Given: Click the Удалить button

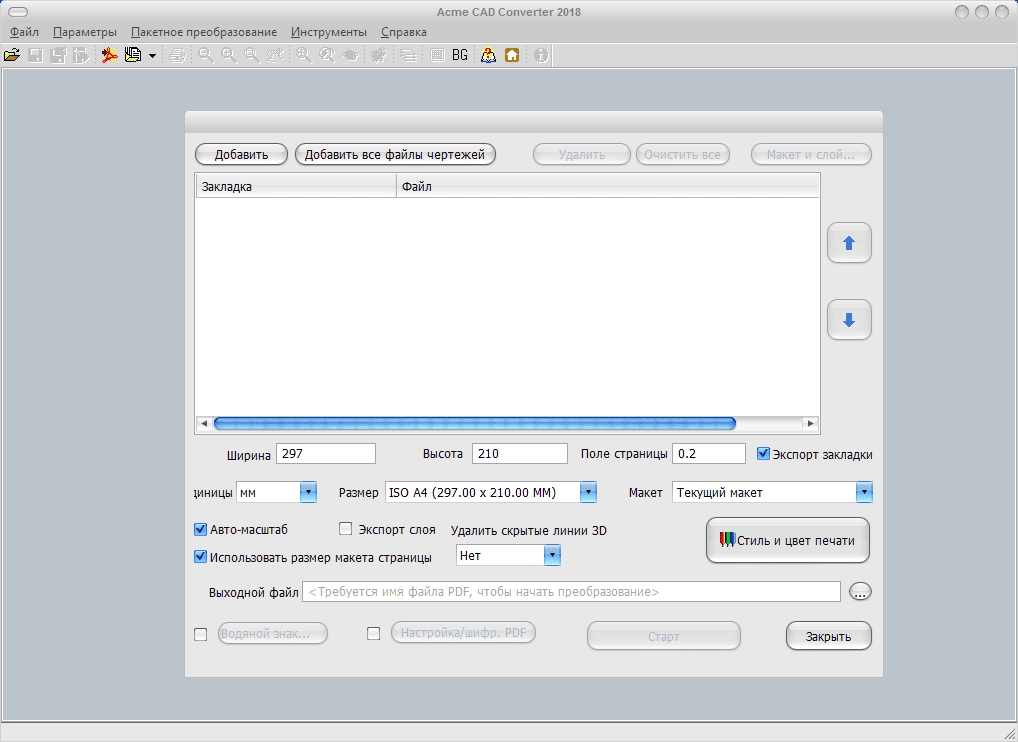Looking at the screenshot, I should tap(582, 155).
